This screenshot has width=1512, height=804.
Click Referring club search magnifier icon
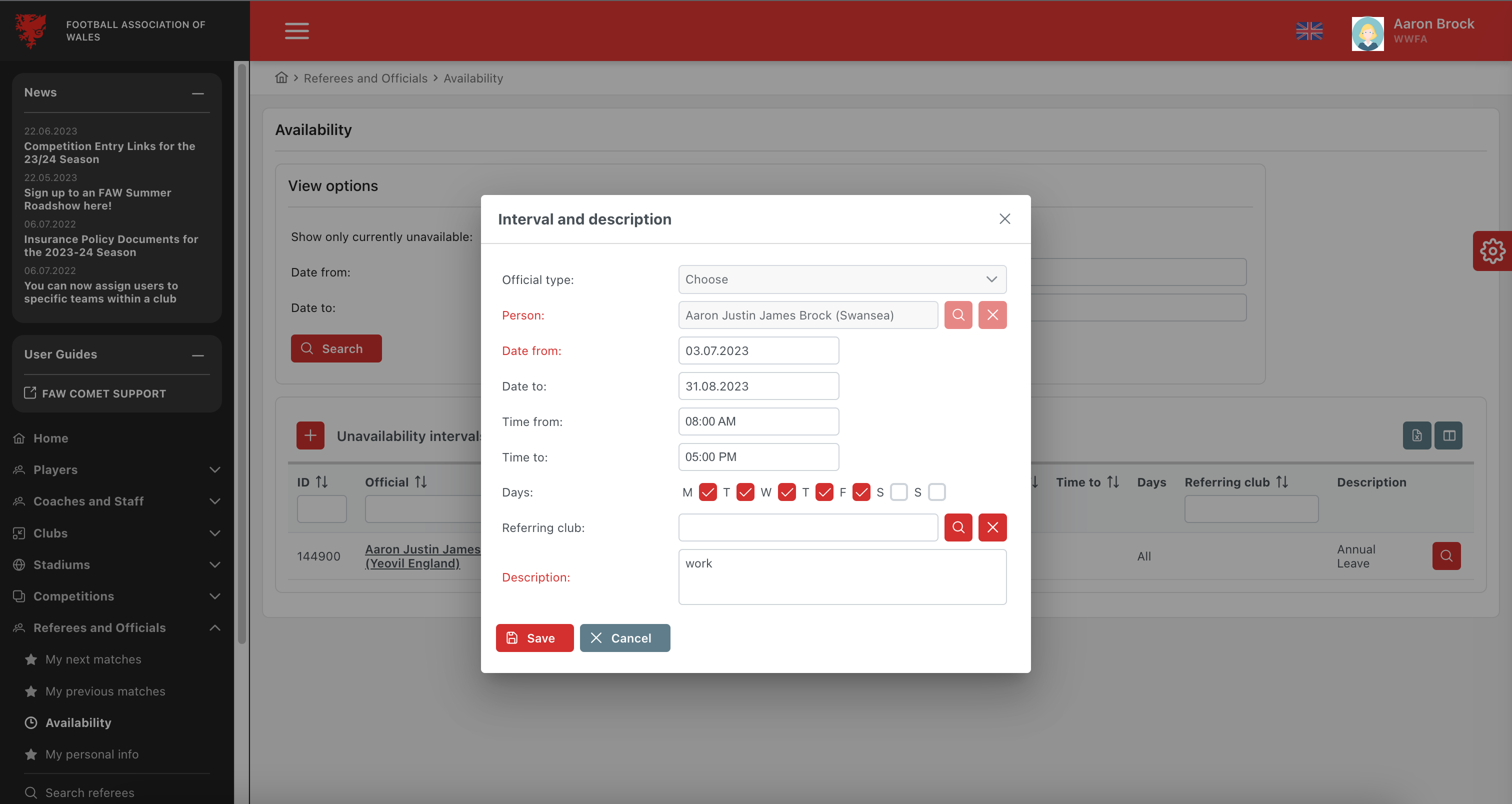click(x=958, y=527)
